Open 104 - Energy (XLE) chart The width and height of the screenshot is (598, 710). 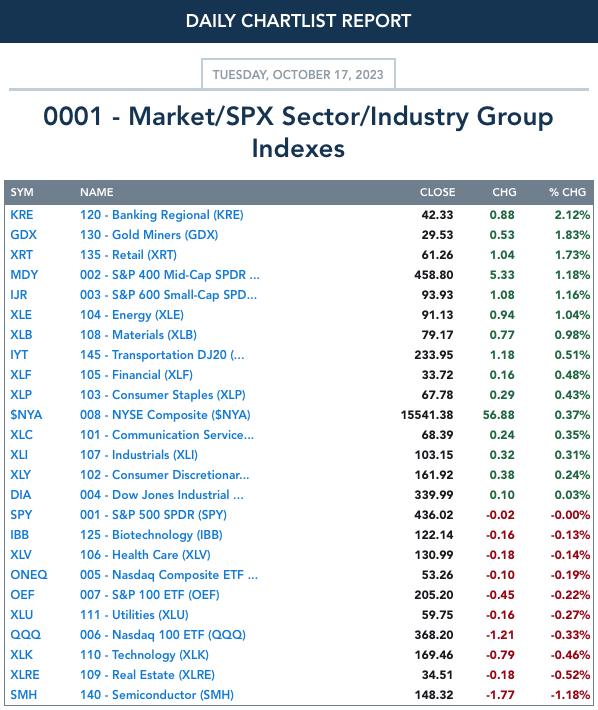[x=132, y=315]
